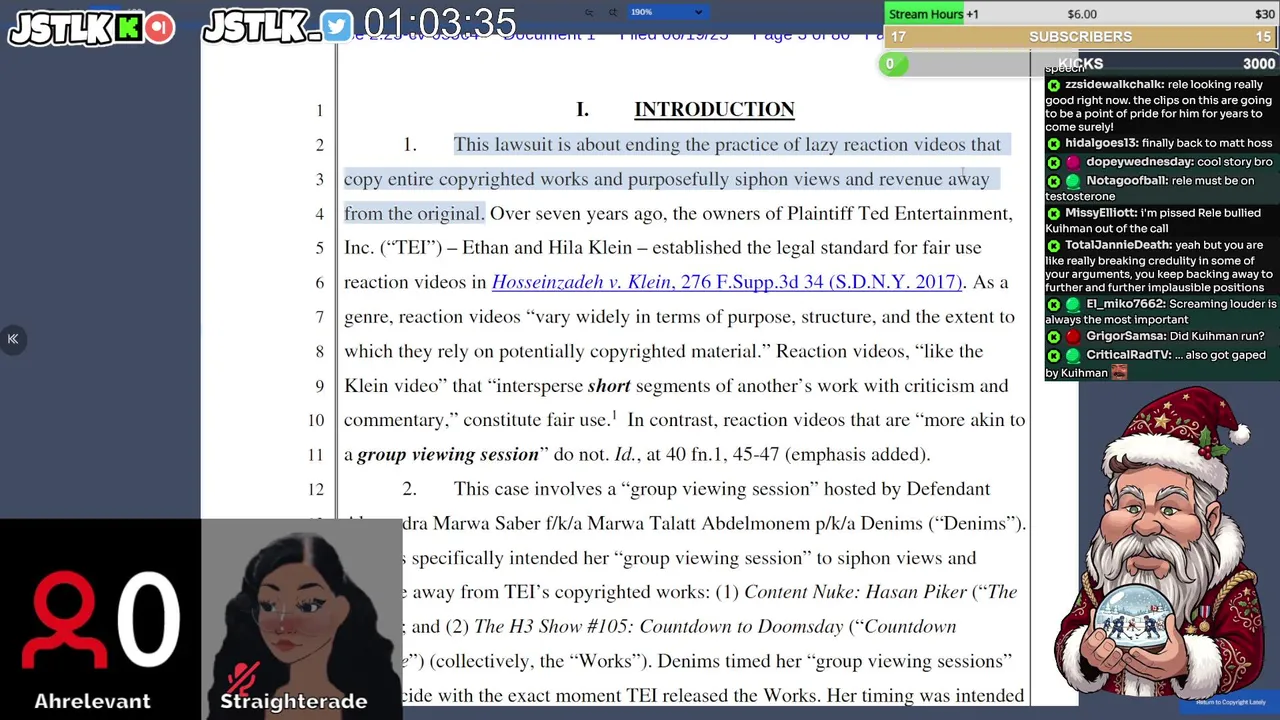
Task: Open the 190% zoom level dropdown
Action: tap(667, 12)
